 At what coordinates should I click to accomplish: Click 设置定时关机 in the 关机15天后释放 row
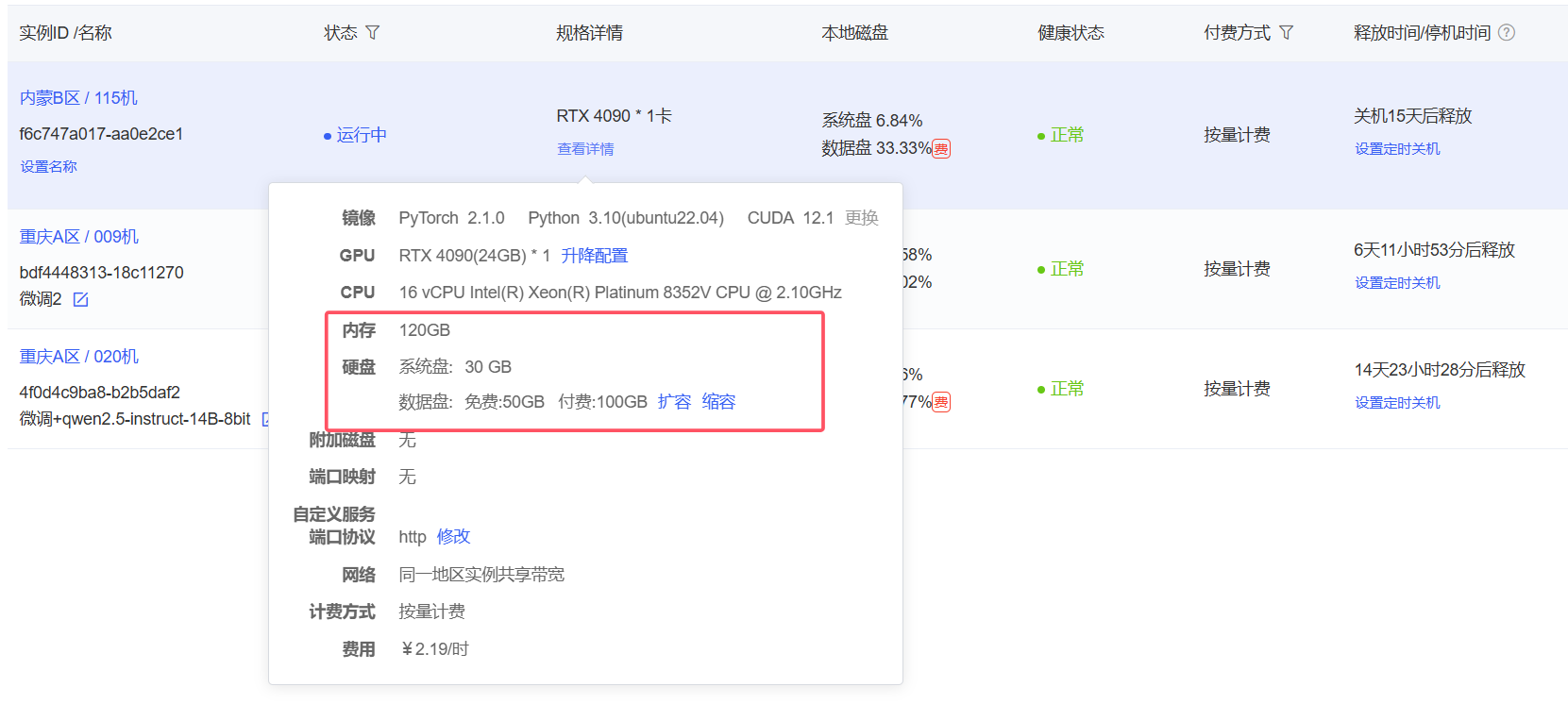(x=1397, y=149)
